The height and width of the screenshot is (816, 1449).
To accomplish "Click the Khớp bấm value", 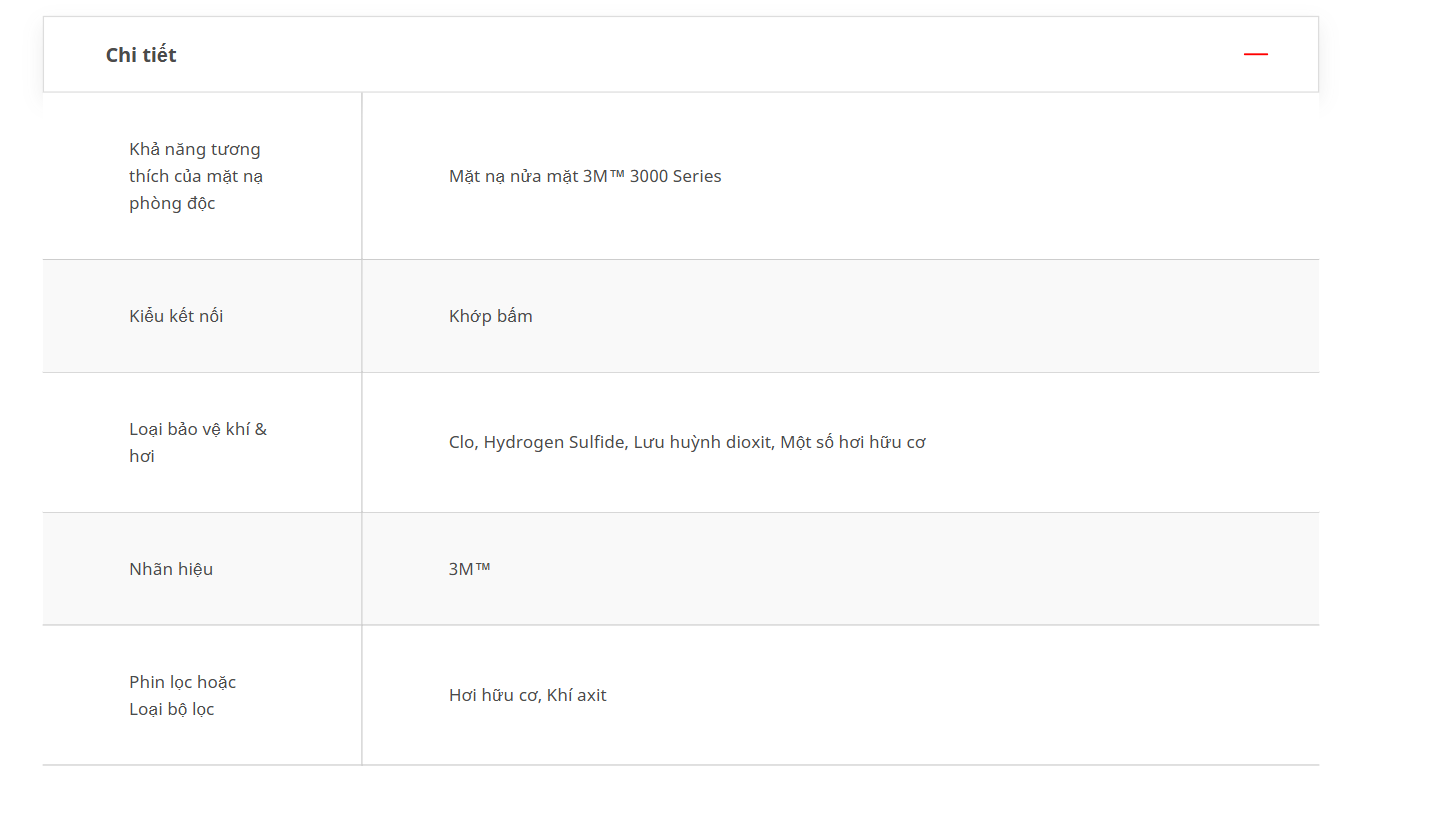I will click(x=491, y=316).
